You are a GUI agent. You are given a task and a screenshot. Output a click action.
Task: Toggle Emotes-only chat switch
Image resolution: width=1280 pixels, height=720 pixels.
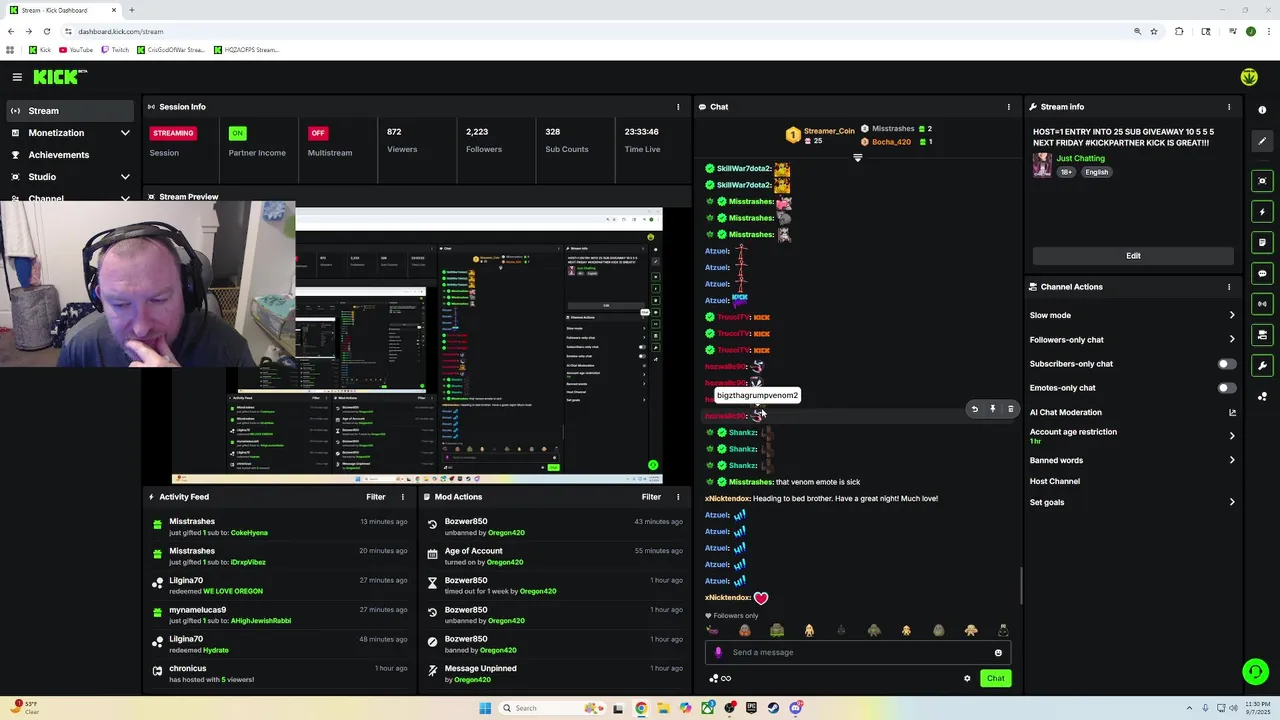point(1226,388)
